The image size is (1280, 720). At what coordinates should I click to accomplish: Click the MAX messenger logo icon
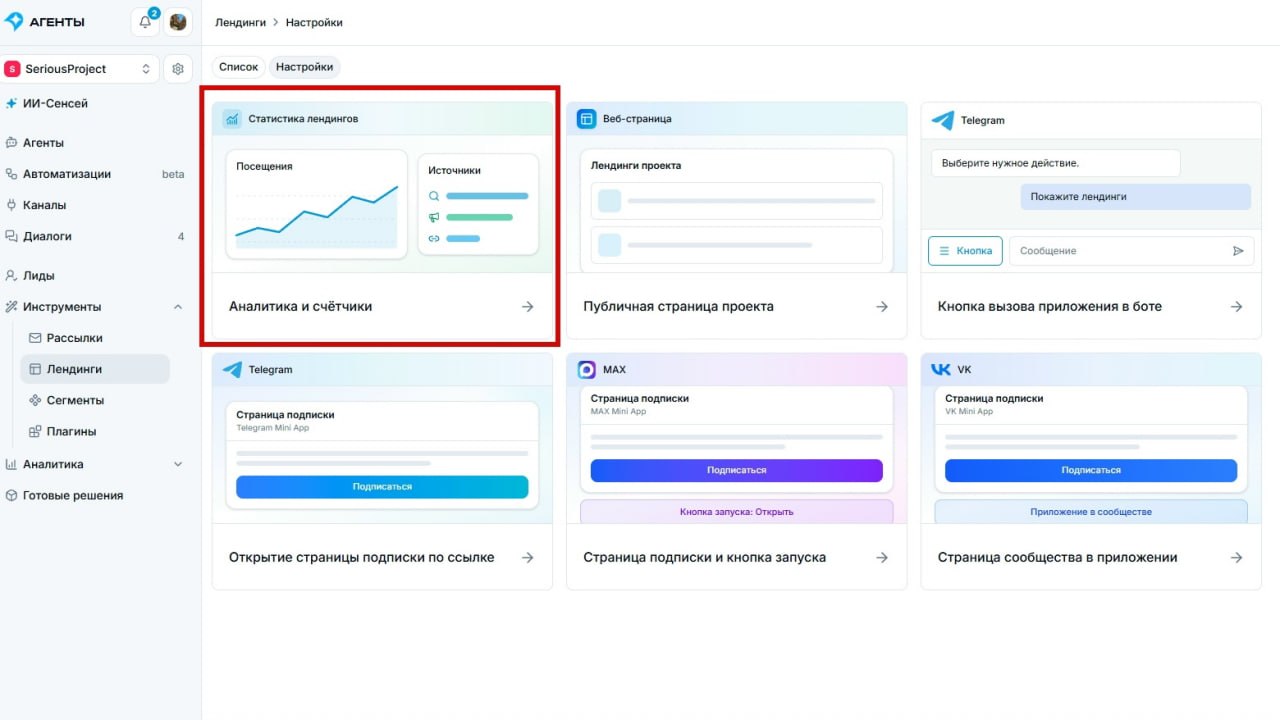coord(587,370)
